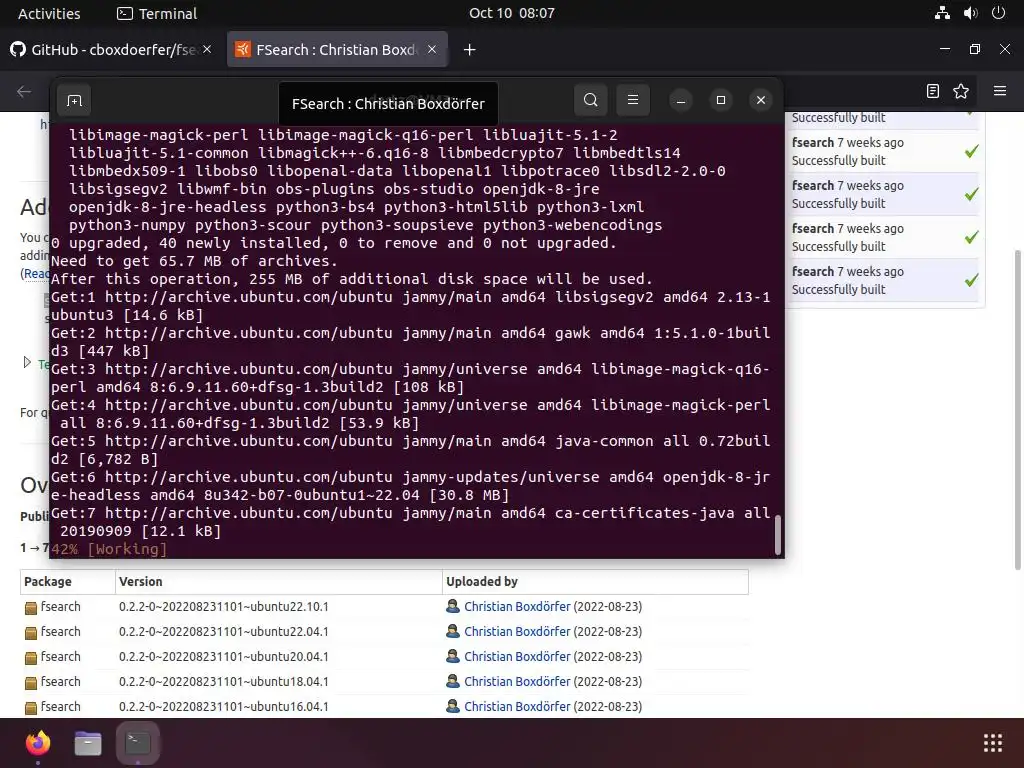The width and height of the screenshot is (1024, 768).
Task: Click fsearch package icon in ubuntu22.10.1 row
Action: [x=31, y=608]
